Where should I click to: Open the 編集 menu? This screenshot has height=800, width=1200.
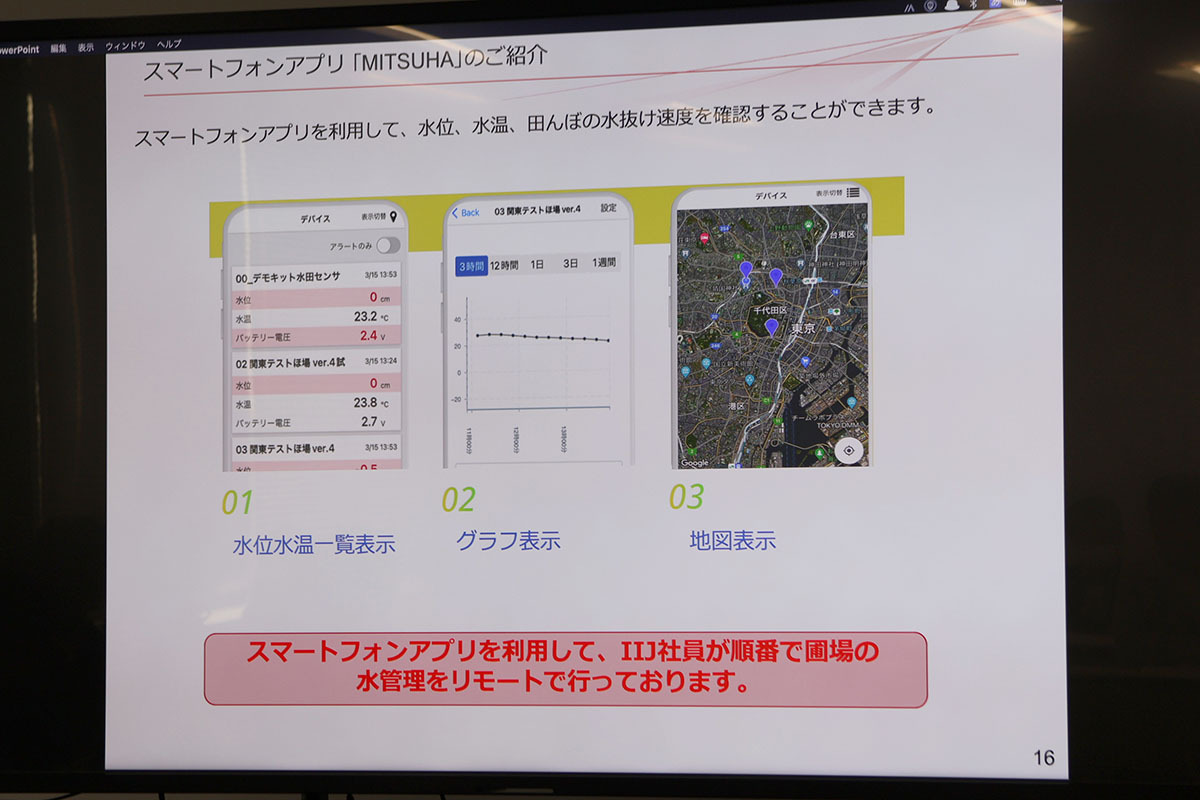59,47
